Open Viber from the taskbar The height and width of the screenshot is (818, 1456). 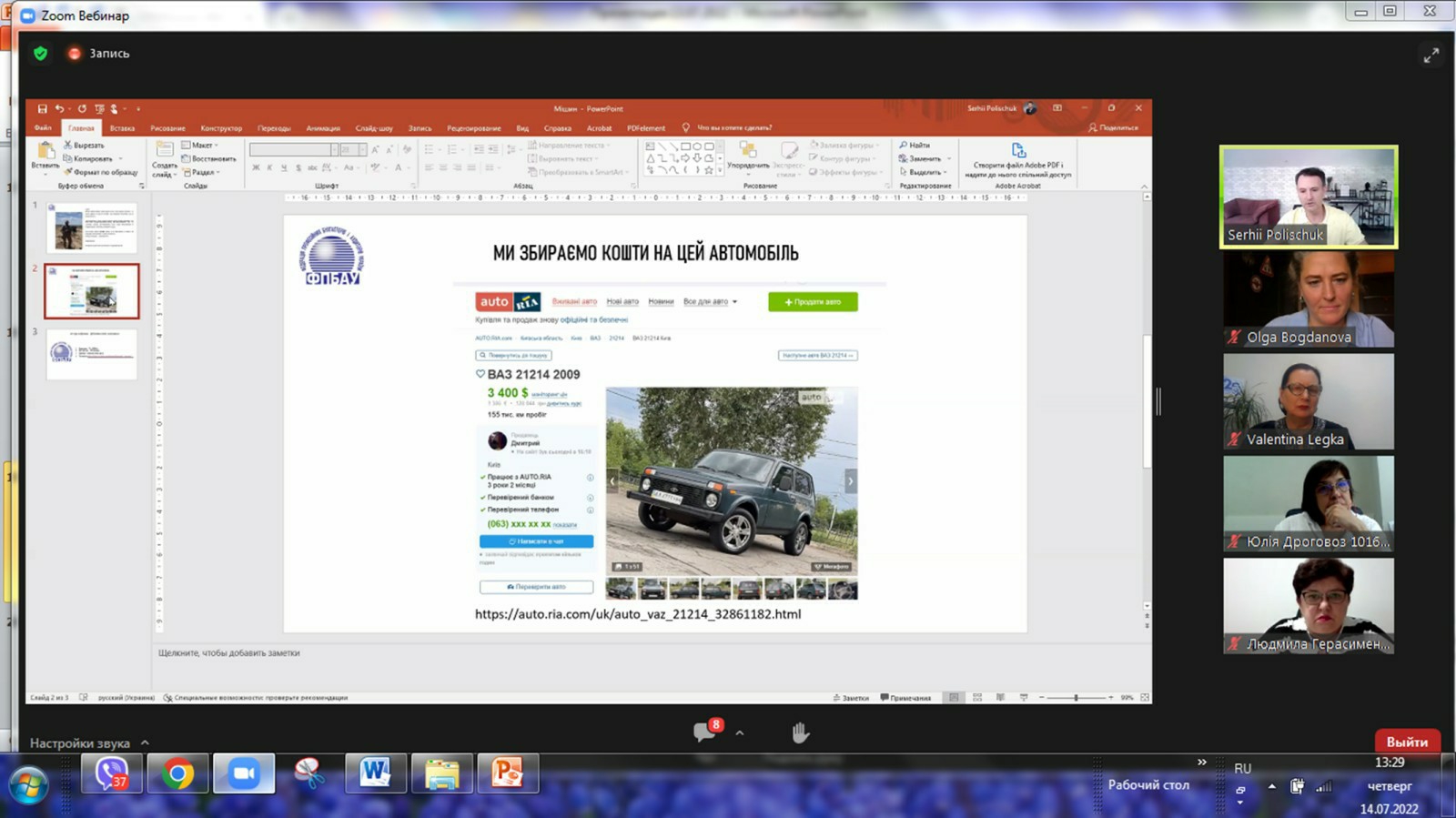pos(111,774)
